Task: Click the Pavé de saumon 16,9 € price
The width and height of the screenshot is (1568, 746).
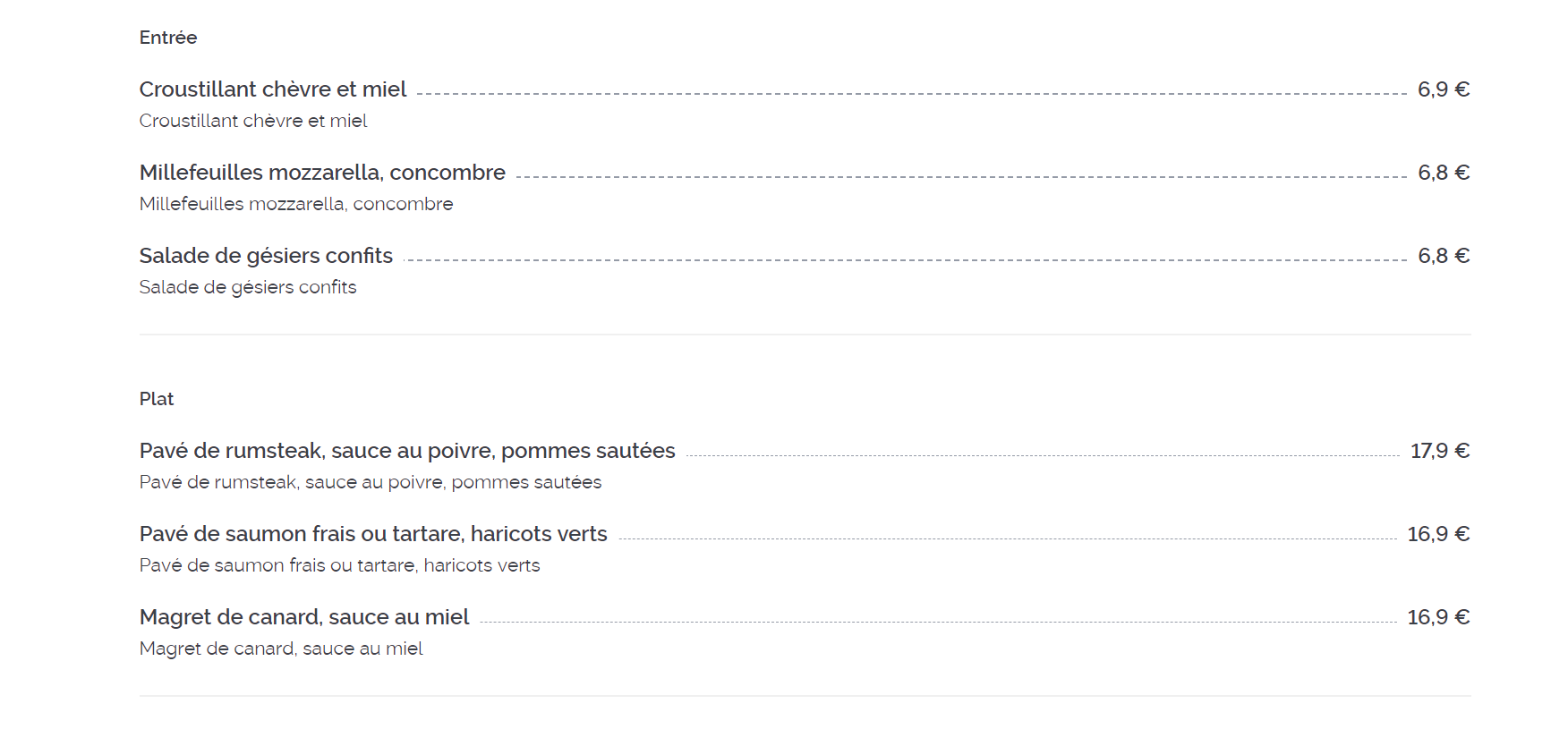Action: 1438,534
